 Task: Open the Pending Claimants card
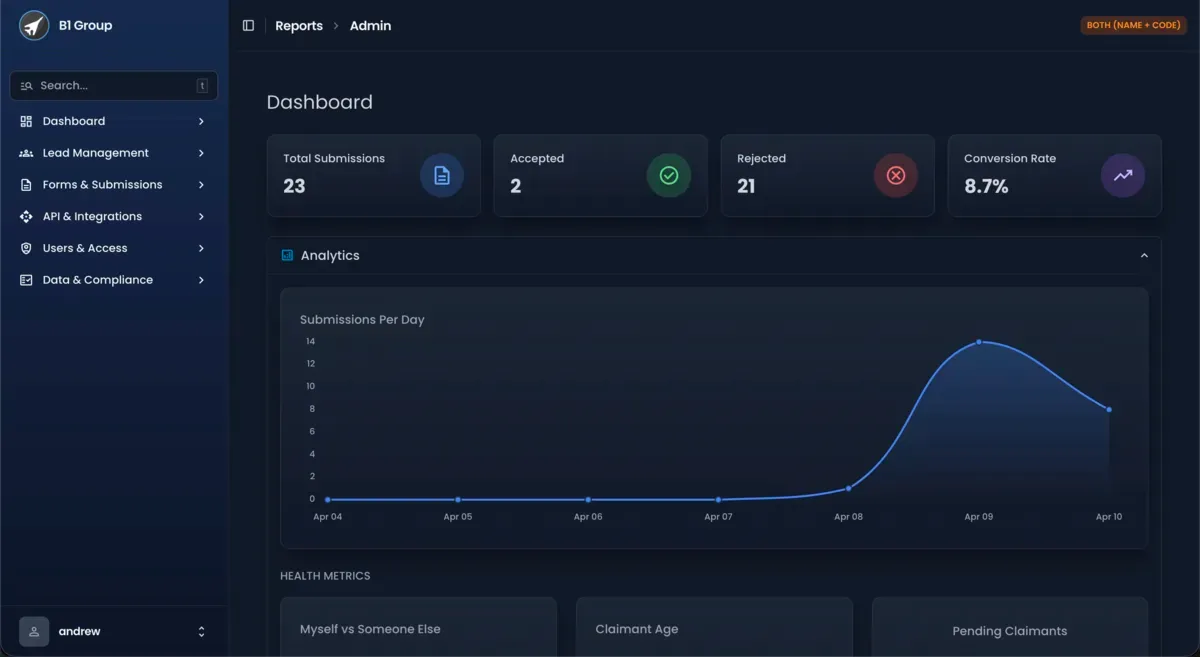1010,631
